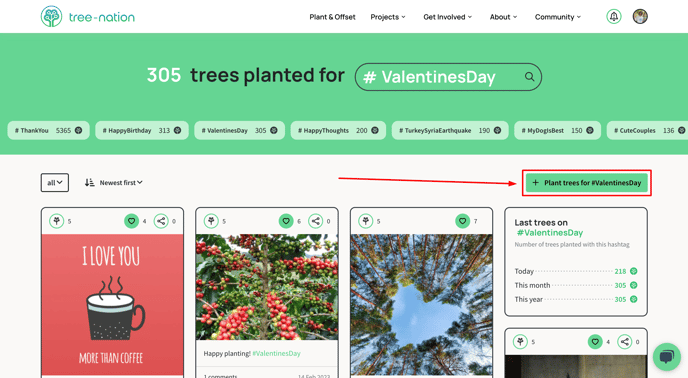Open the tree-nation logo home link

coord(88,17)
